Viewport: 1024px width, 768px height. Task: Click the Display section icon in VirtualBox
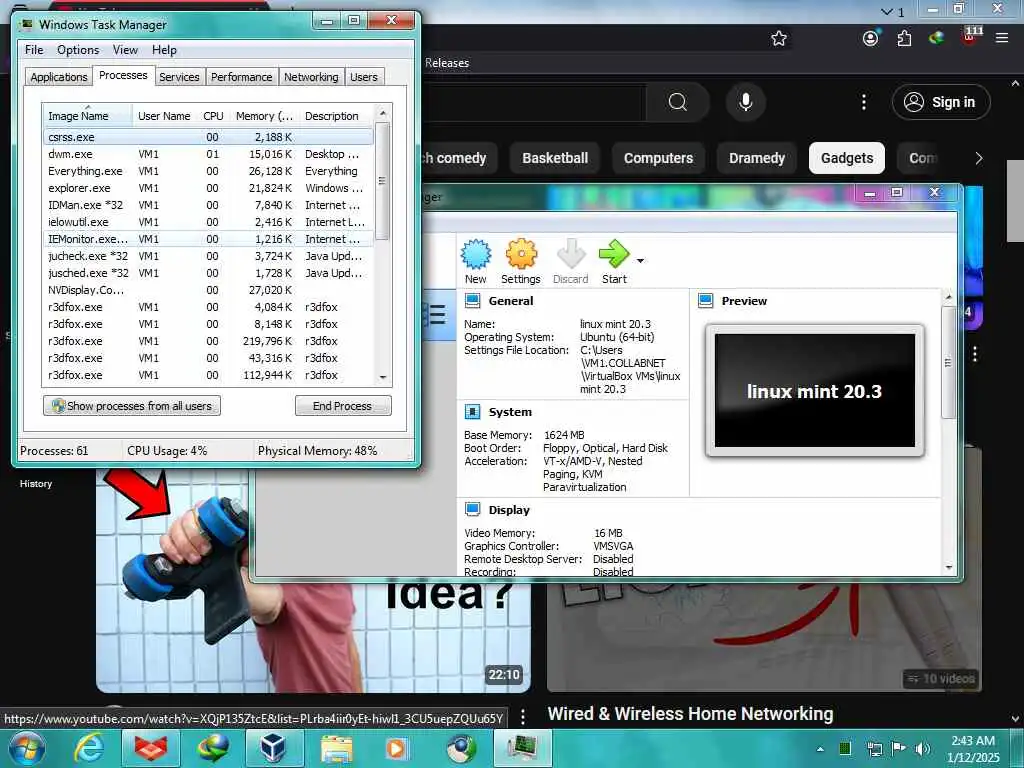(472, 509)
